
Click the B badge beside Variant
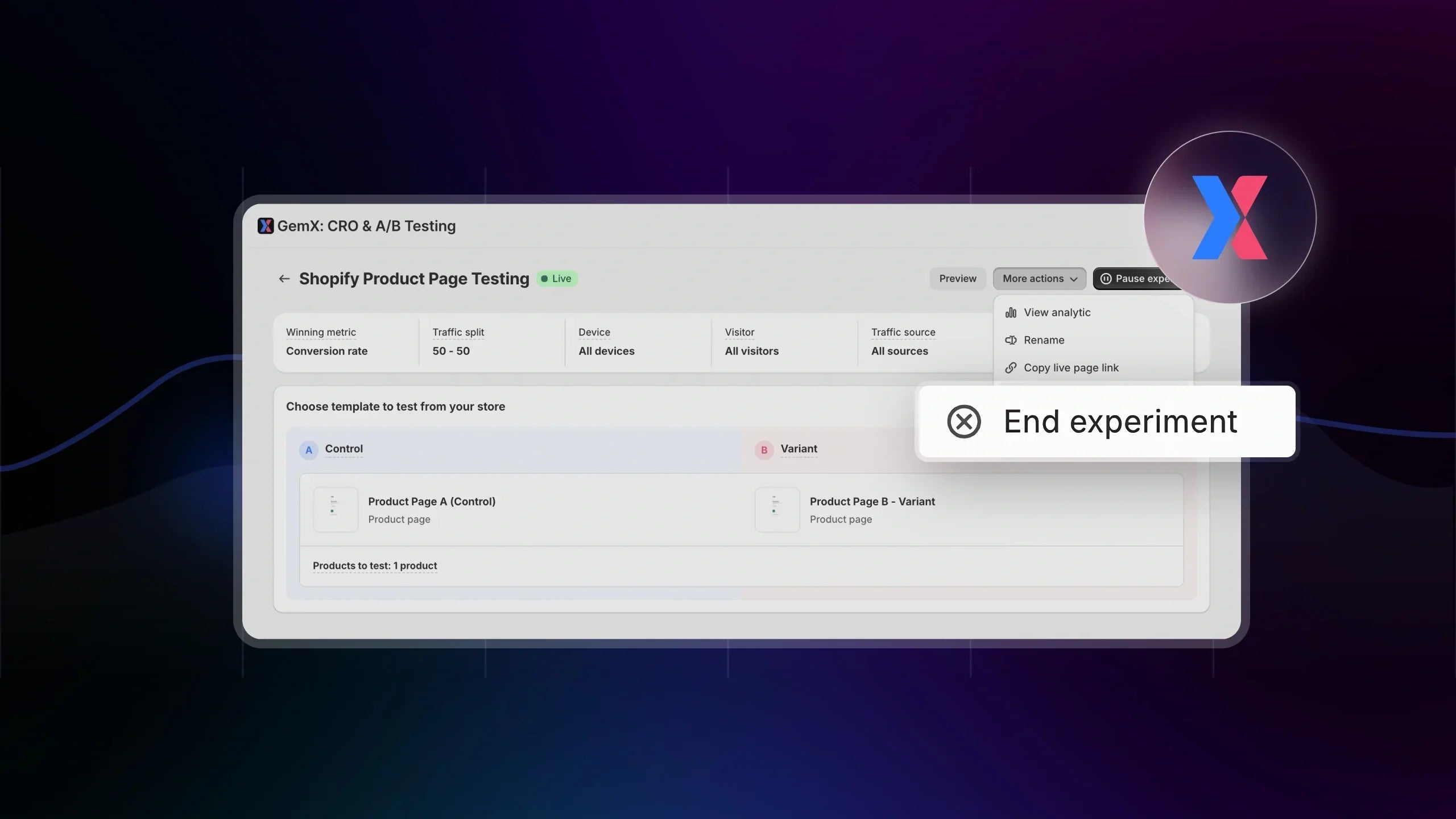tap(764, 450)
